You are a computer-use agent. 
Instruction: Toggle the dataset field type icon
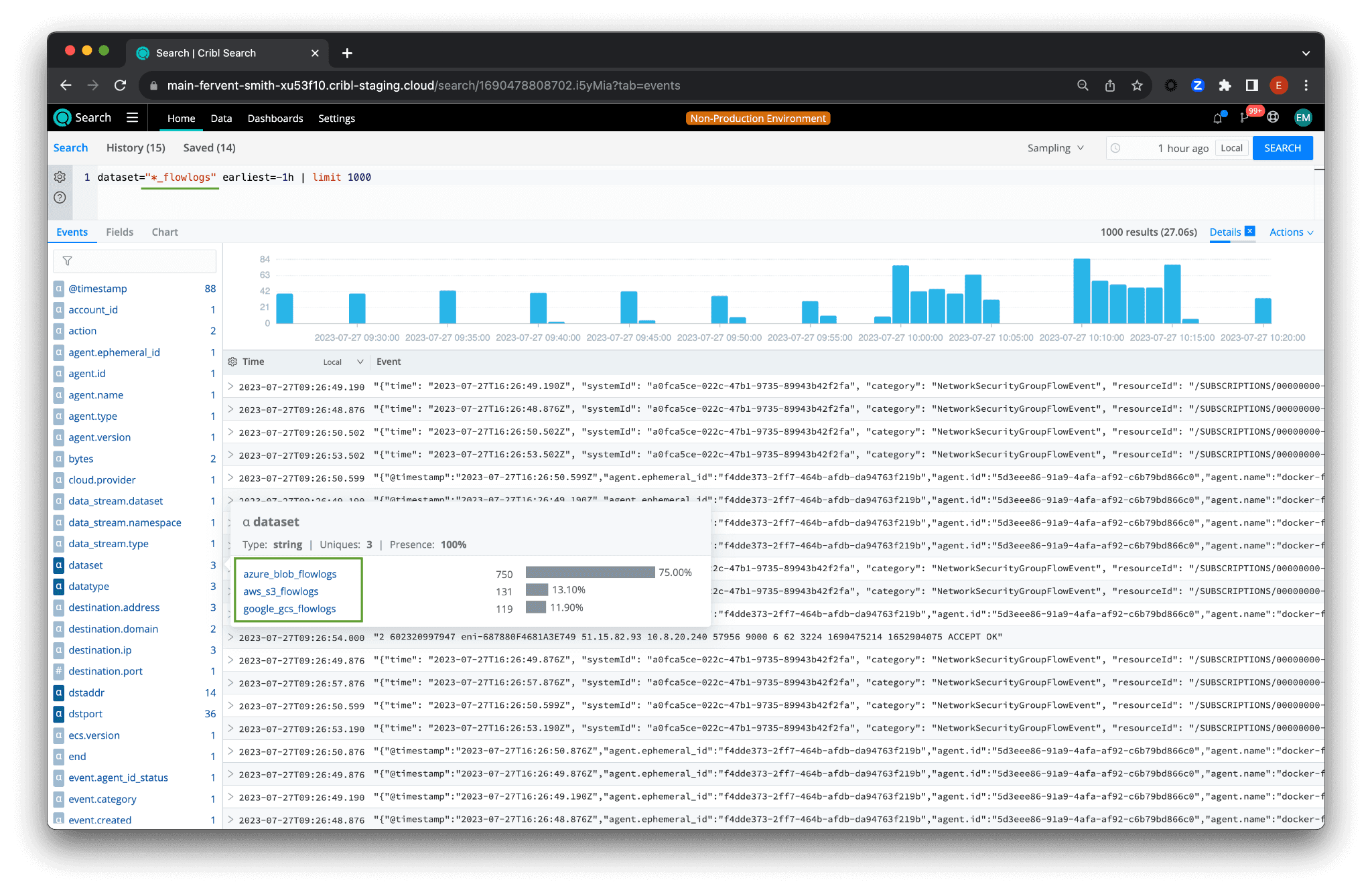(59, 565)
